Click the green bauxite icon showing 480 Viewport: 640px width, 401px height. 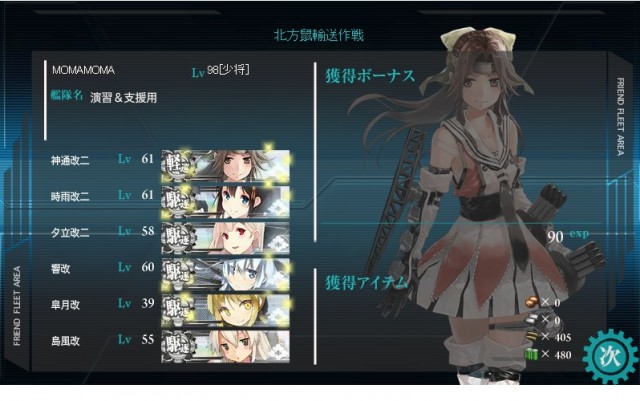coord(532,354)
